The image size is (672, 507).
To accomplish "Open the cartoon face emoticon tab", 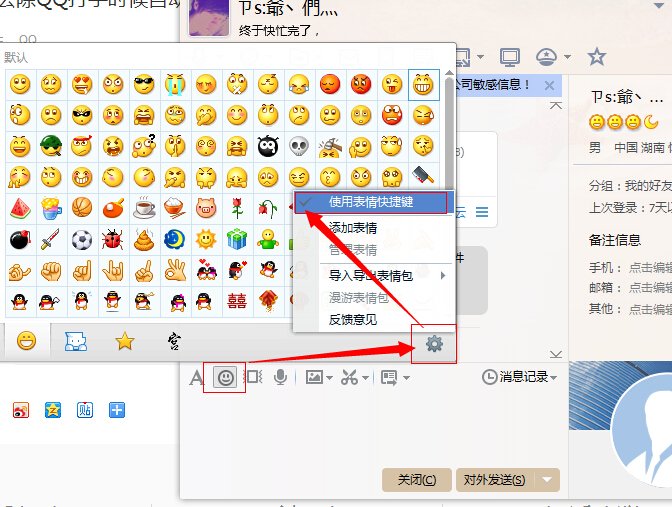I will 76,342.
